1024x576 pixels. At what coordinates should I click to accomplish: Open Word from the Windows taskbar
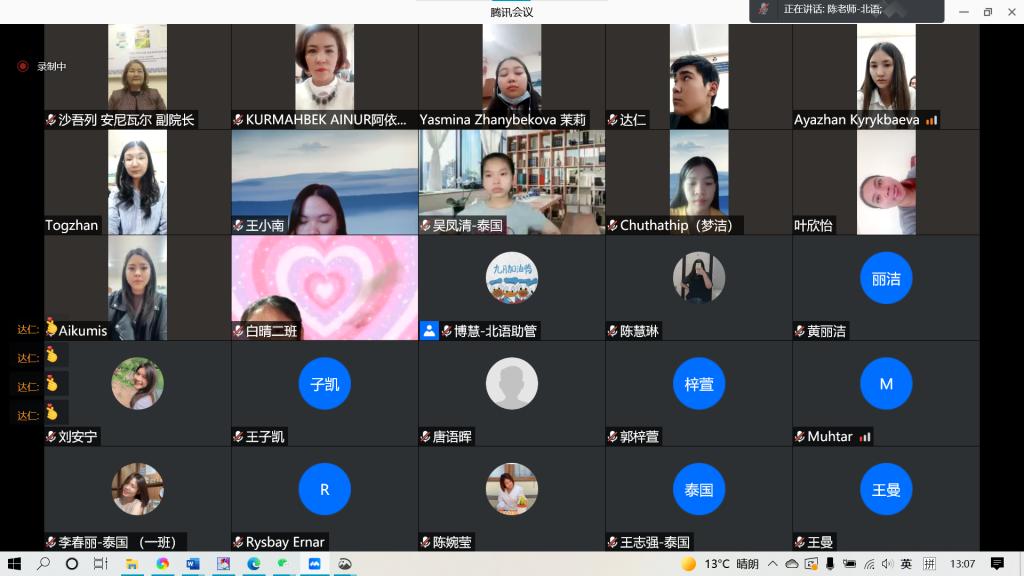[x=193, y=564]
